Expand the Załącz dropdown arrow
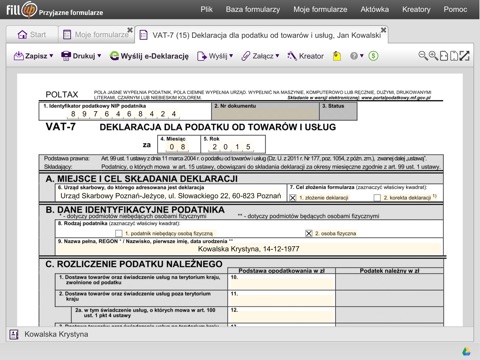The height and width of the screenshot is (360, 480). pos(277,56)
